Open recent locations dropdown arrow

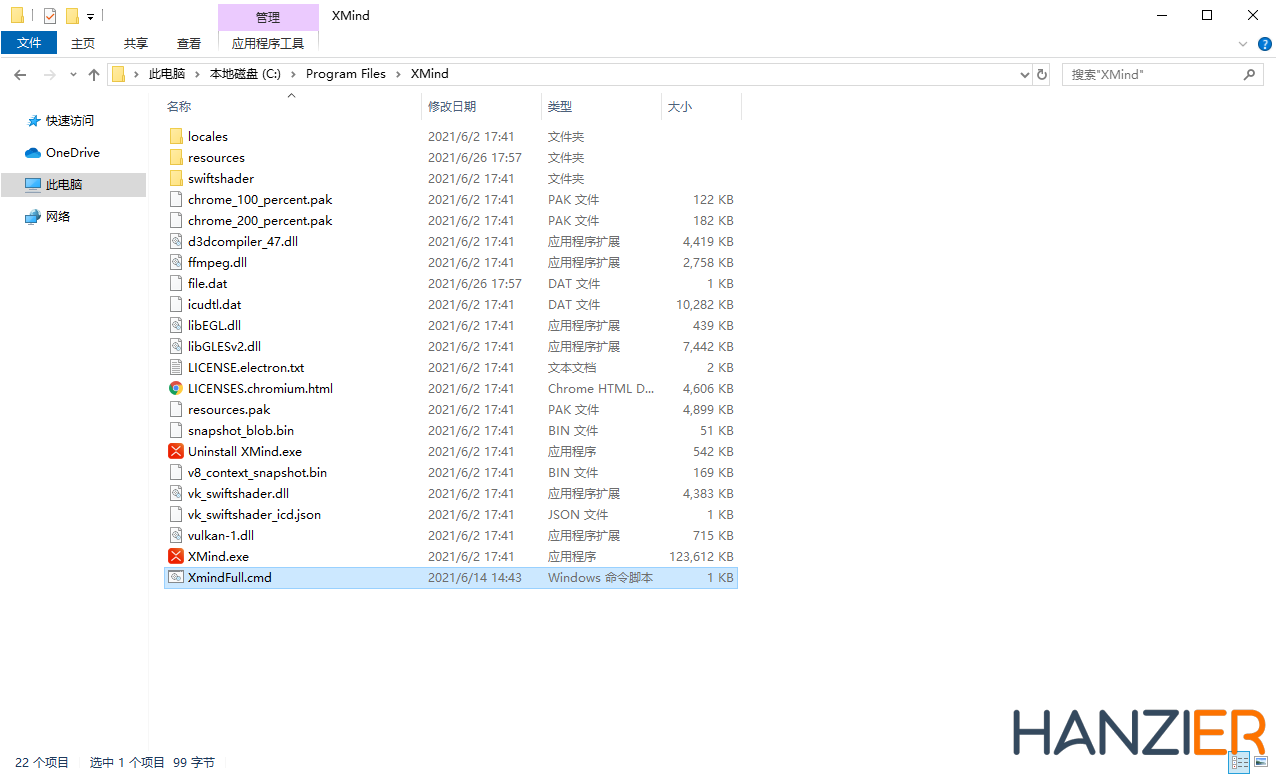(x=73, y=74)
